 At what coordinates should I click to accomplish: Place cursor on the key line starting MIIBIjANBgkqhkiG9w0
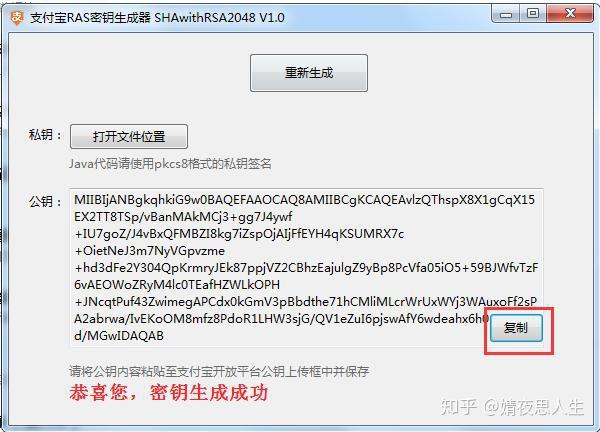tap(304, 200)
